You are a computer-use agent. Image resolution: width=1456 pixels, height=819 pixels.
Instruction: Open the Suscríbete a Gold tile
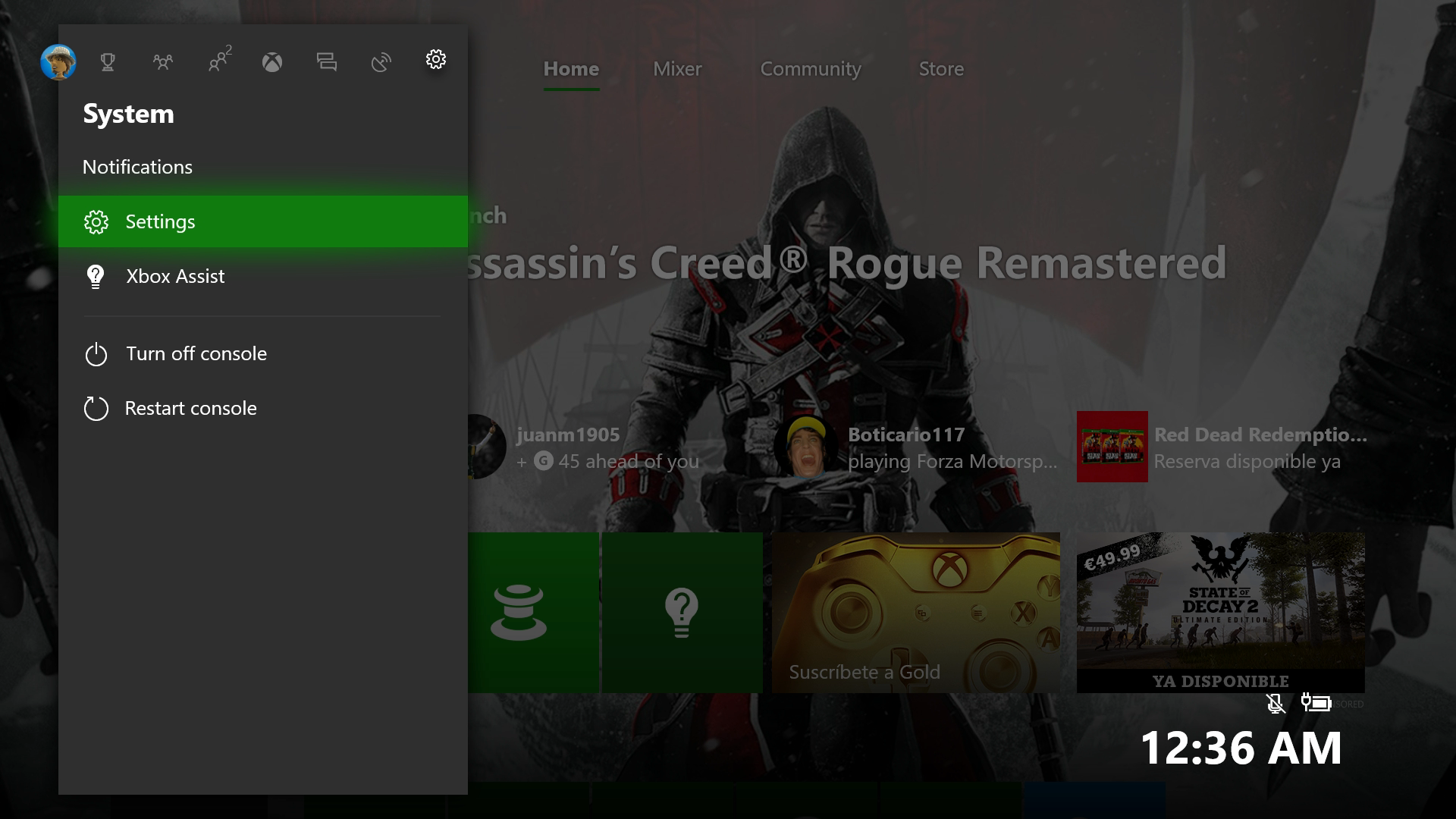pyautogui.click(x=915, y=612)
